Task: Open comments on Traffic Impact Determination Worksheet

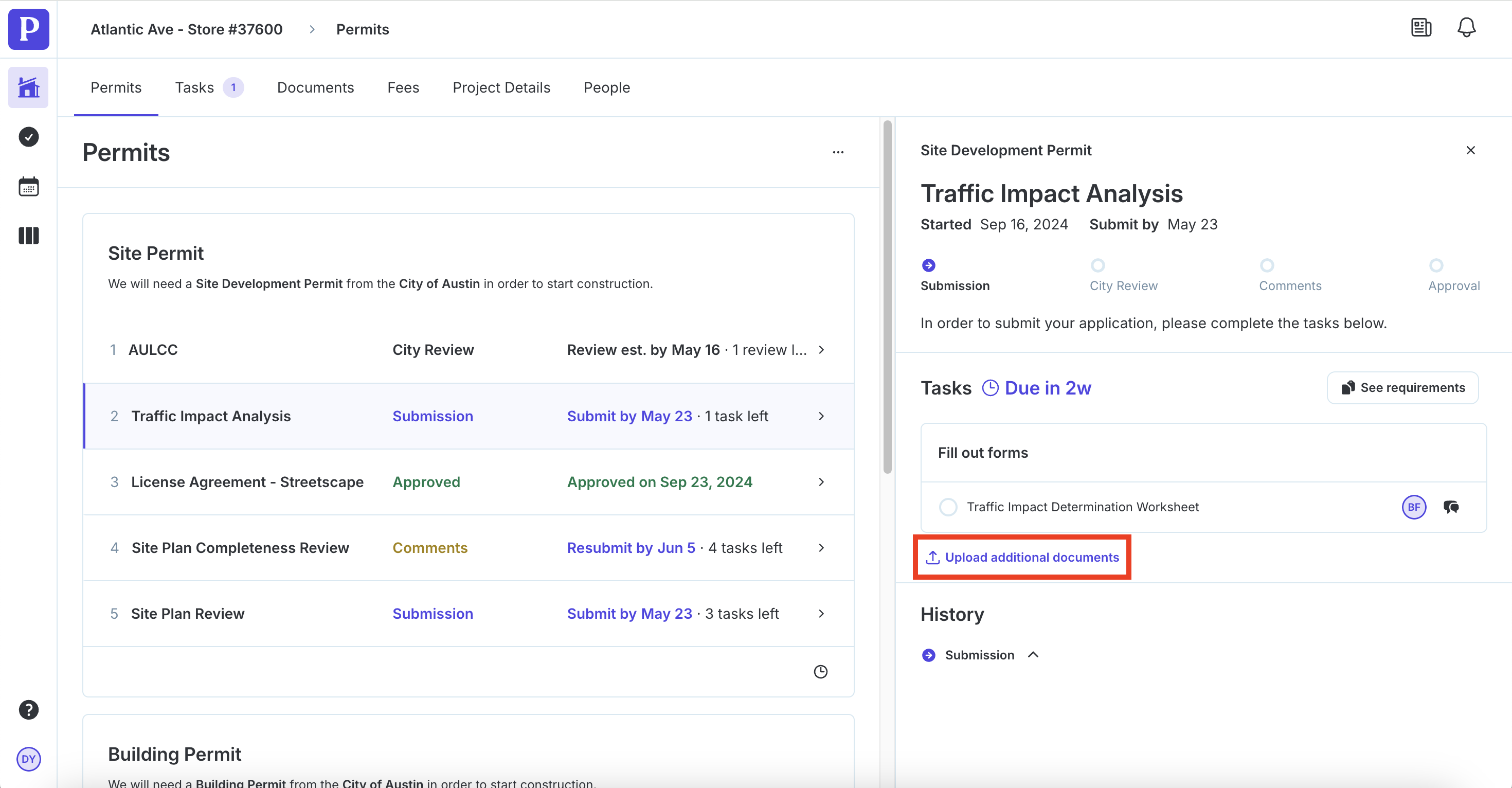Action: 1451,507
